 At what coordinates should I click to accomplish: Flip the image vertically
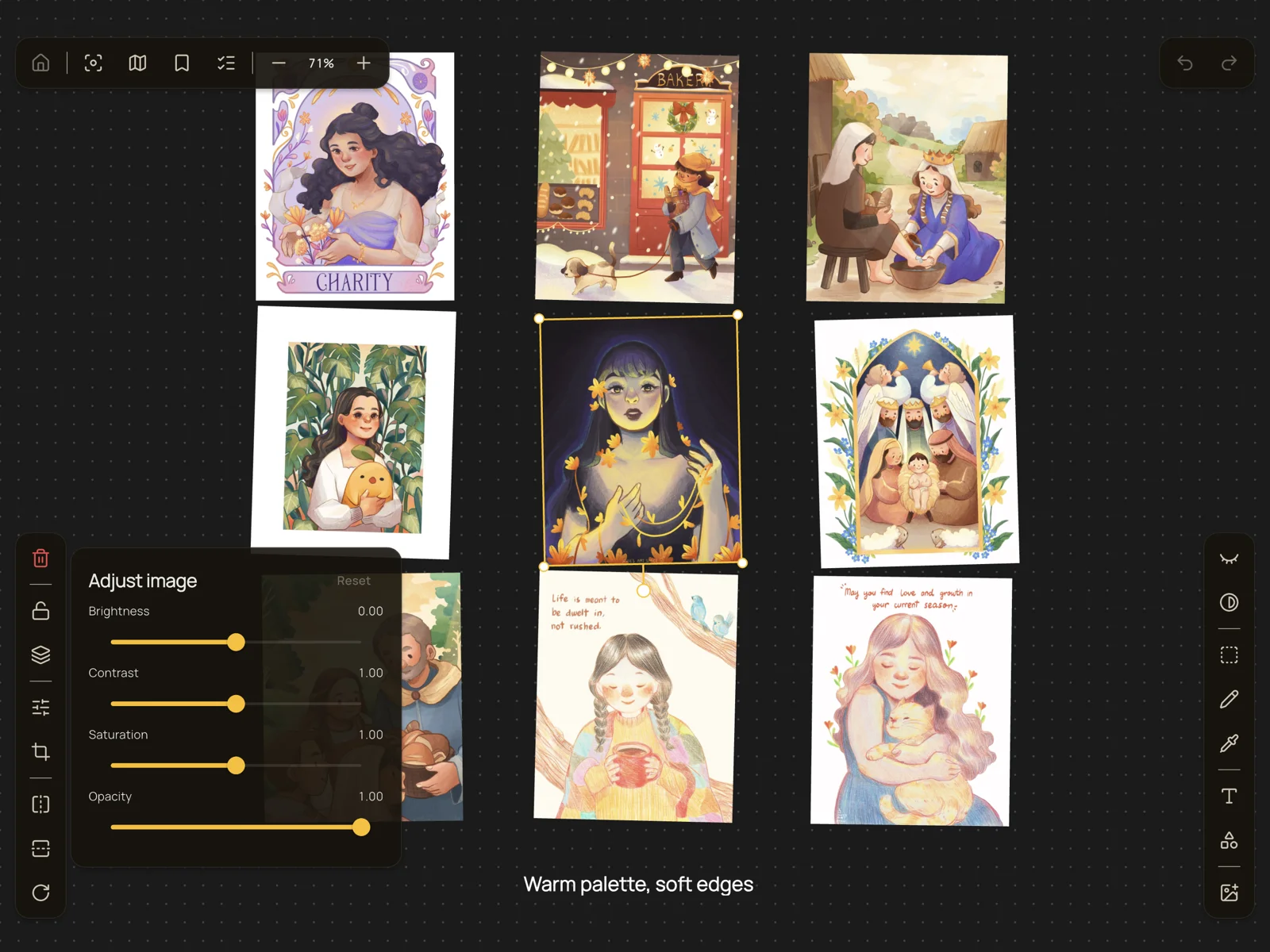pyautogui.click(x=40, y=848)
